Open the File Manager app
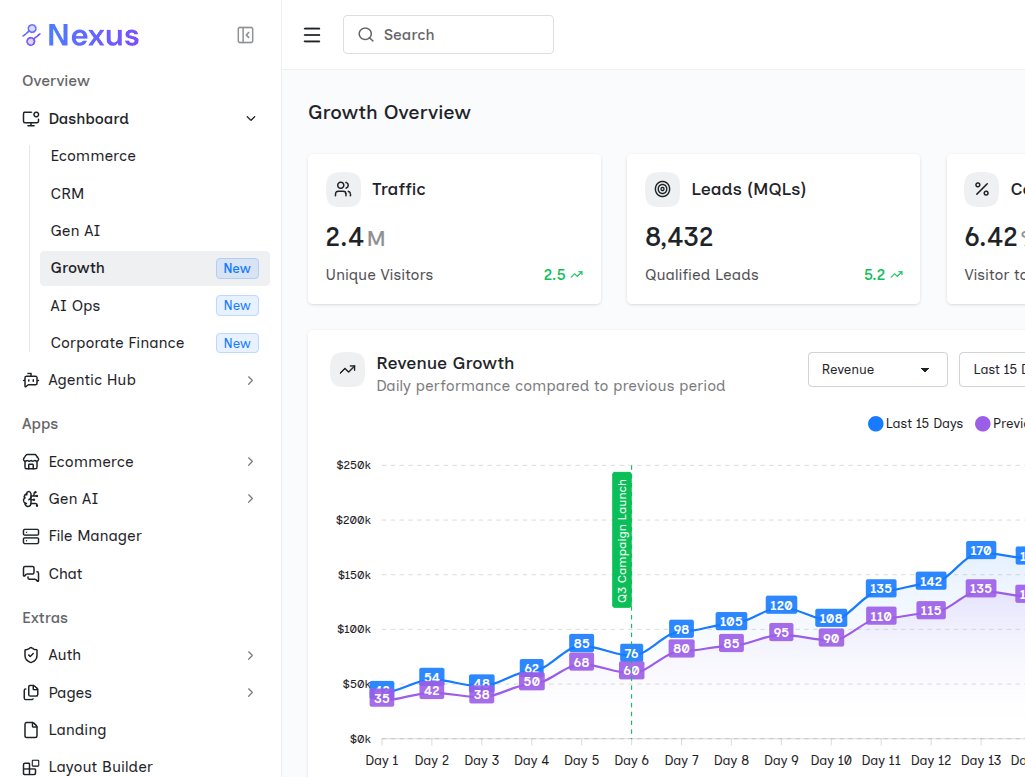 click(x=140, y=537)
